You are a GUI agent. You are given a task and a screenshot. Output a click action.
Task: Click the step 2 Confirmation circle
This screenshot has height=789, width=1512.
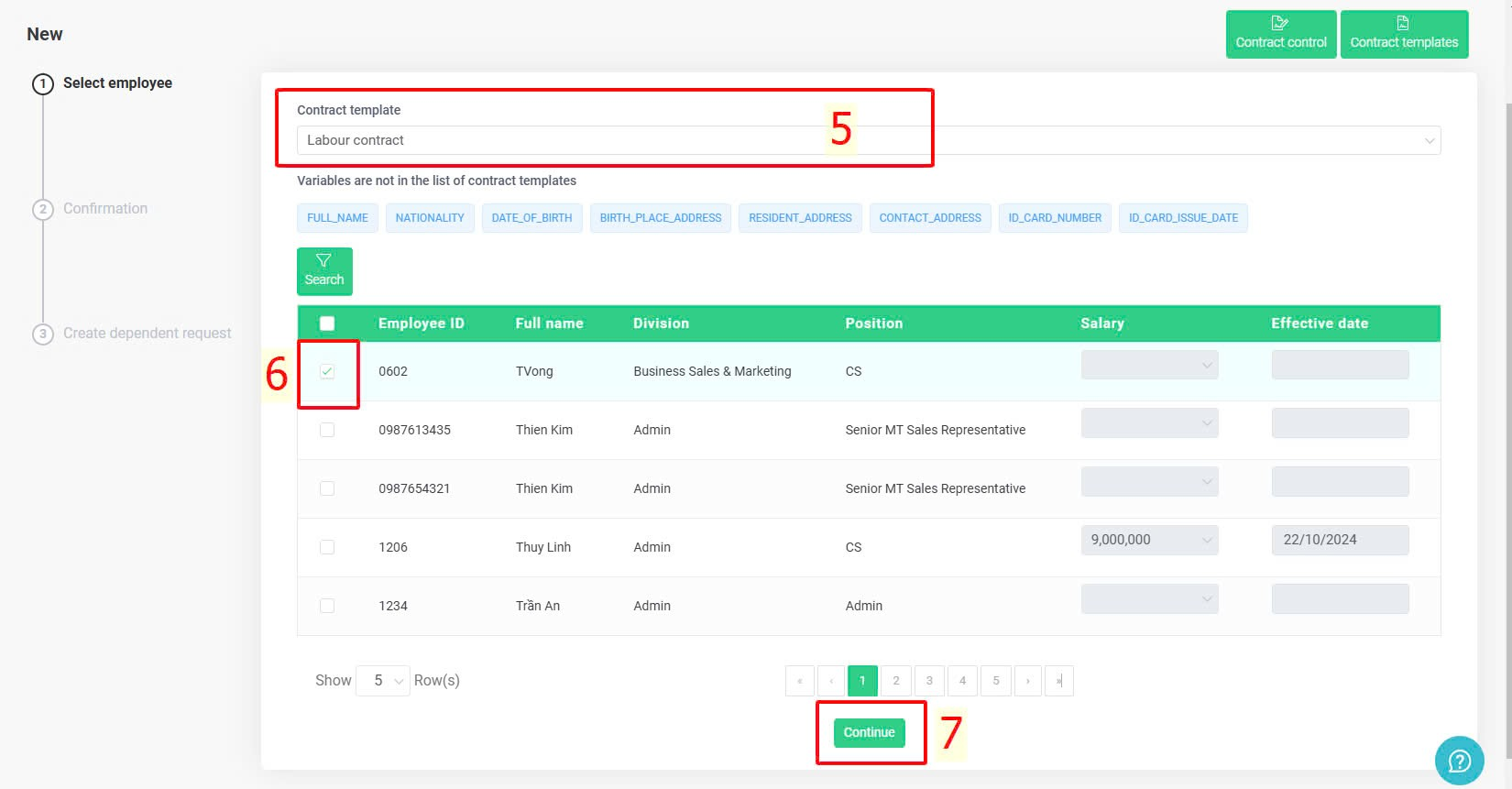[x=43, y=209]
